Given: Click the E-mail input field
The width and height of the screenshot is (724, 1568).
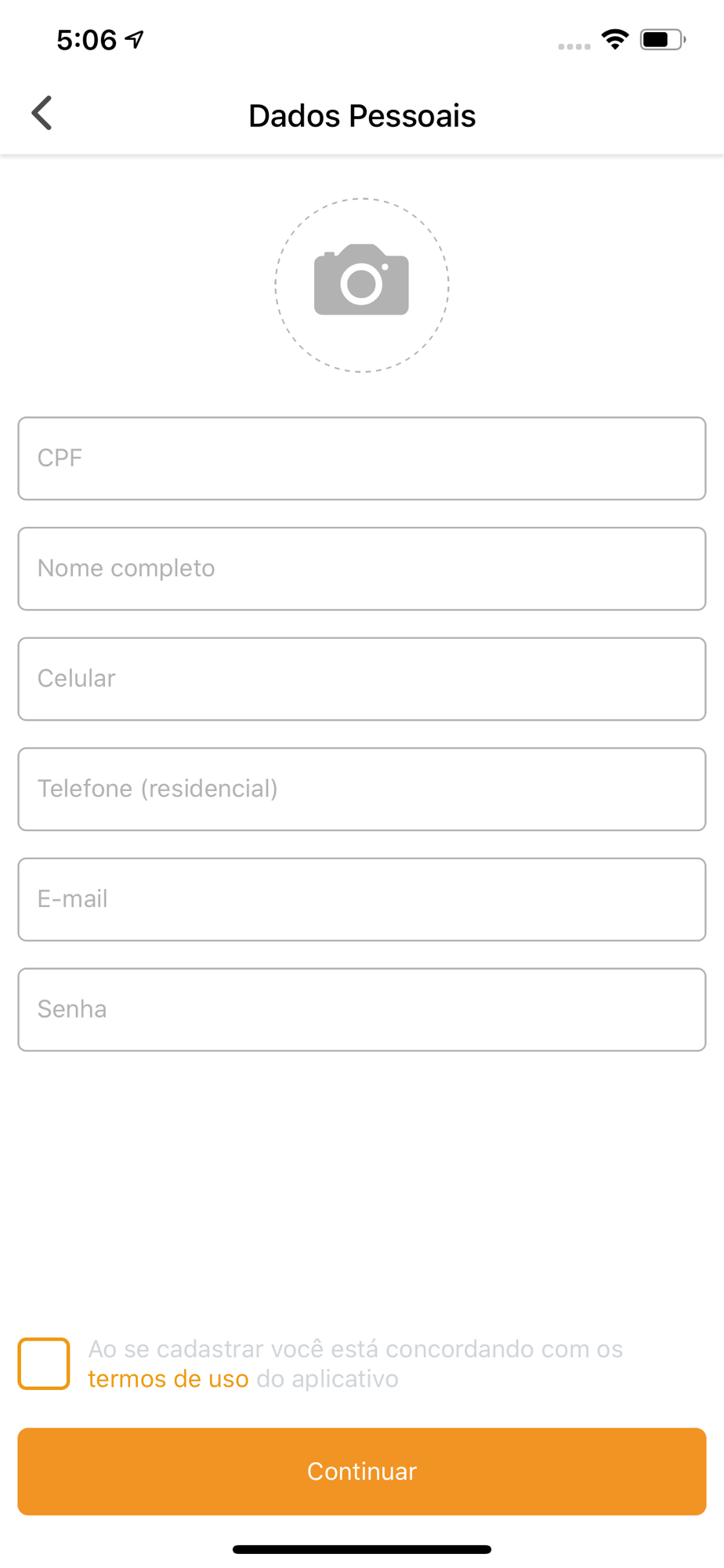Looking at the screenshot, I should click(362, 899).
